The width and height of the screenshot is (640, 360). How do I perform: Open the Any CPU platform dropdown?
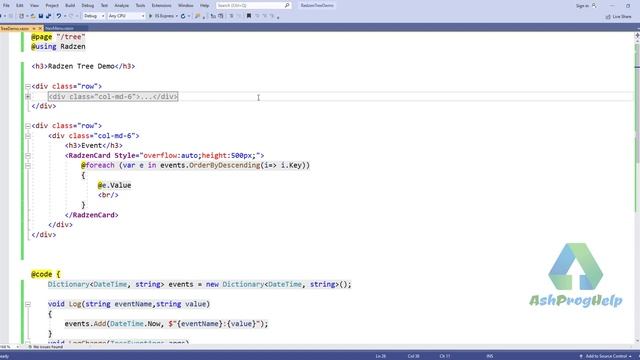point(126,16)
